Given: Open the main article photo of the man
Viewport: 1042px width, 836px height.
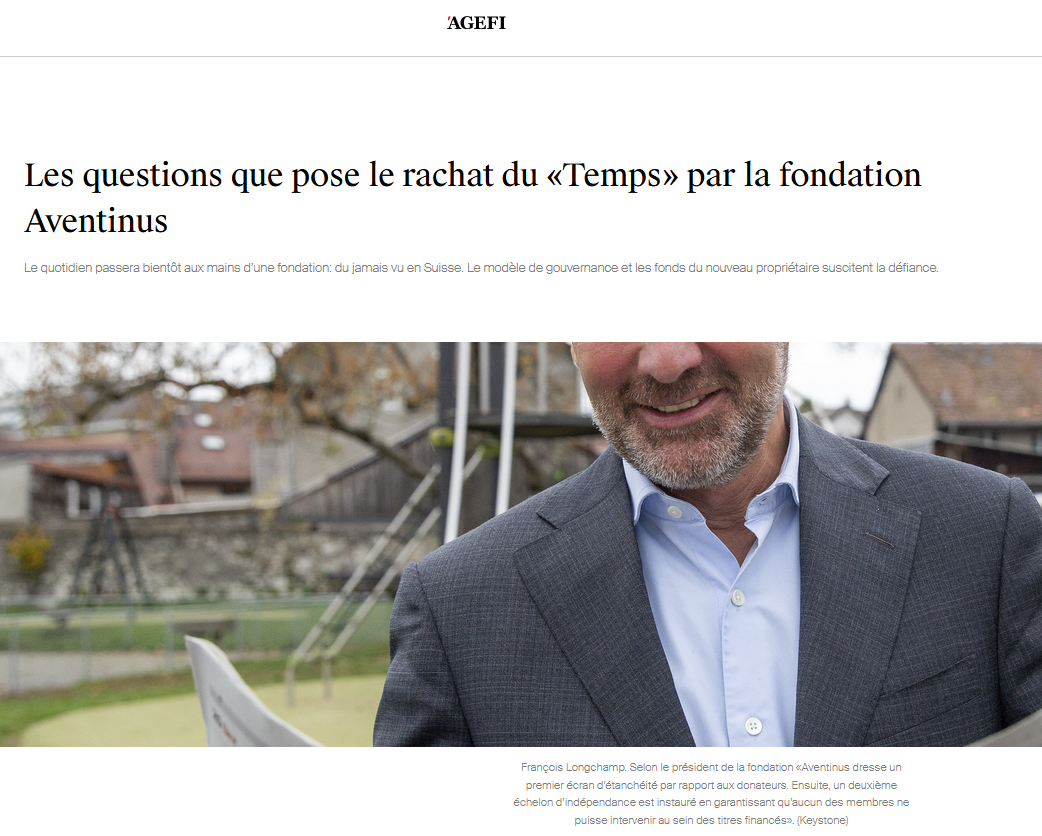Looking at the screenshot, I should point(521,544).
